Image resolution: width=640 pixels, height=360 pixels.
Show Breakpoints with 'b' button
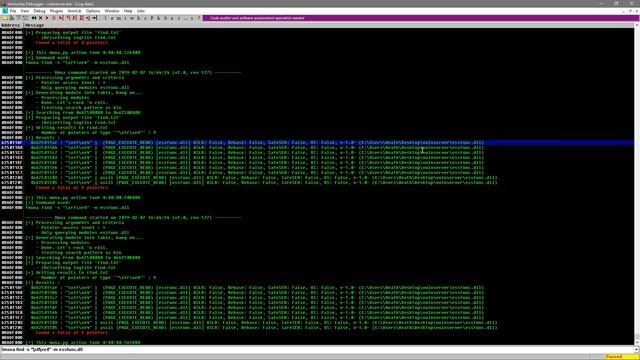click(165, 18)
